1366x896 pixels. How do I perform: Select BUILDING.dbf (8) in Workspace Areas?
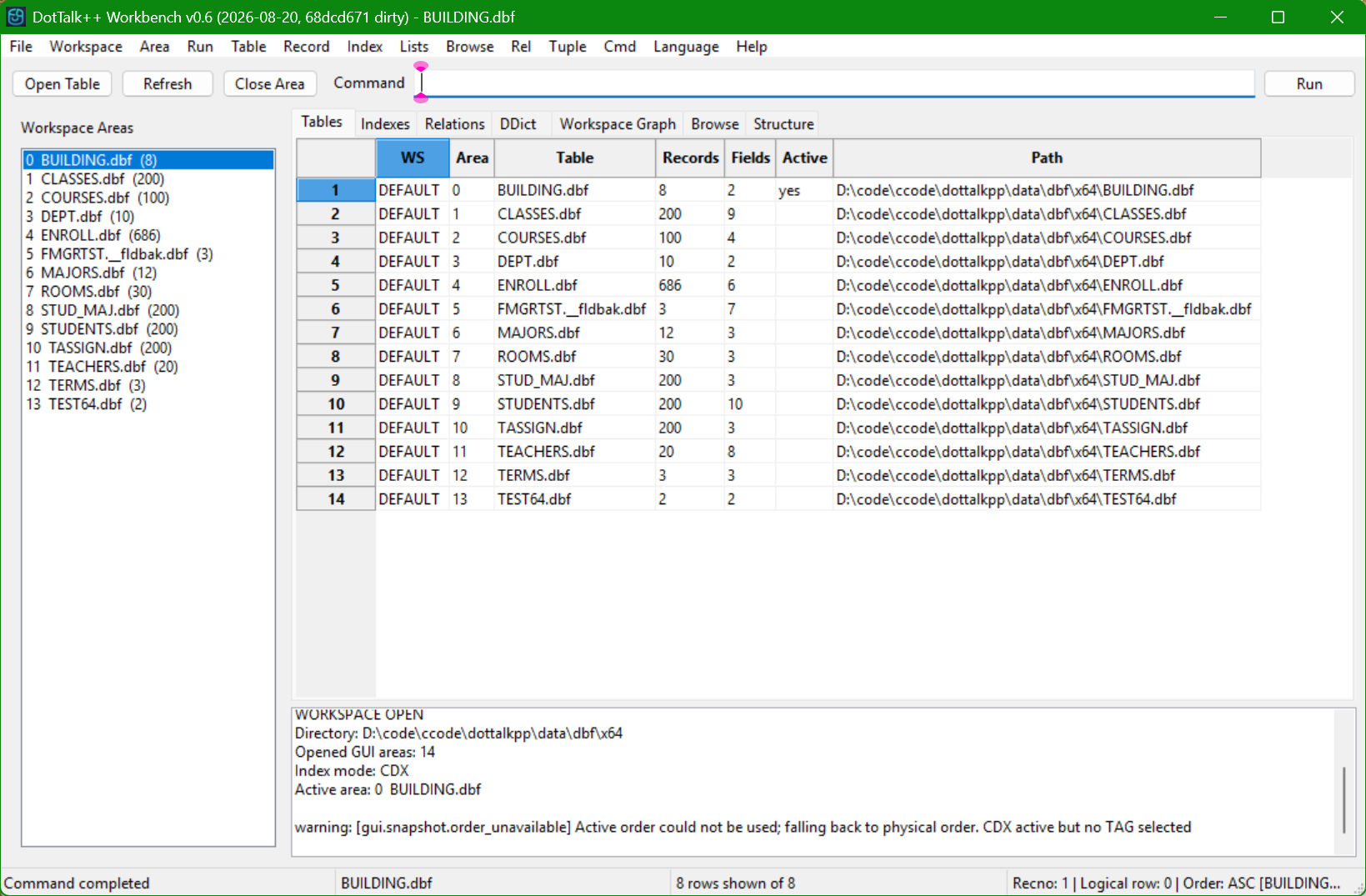148,160
